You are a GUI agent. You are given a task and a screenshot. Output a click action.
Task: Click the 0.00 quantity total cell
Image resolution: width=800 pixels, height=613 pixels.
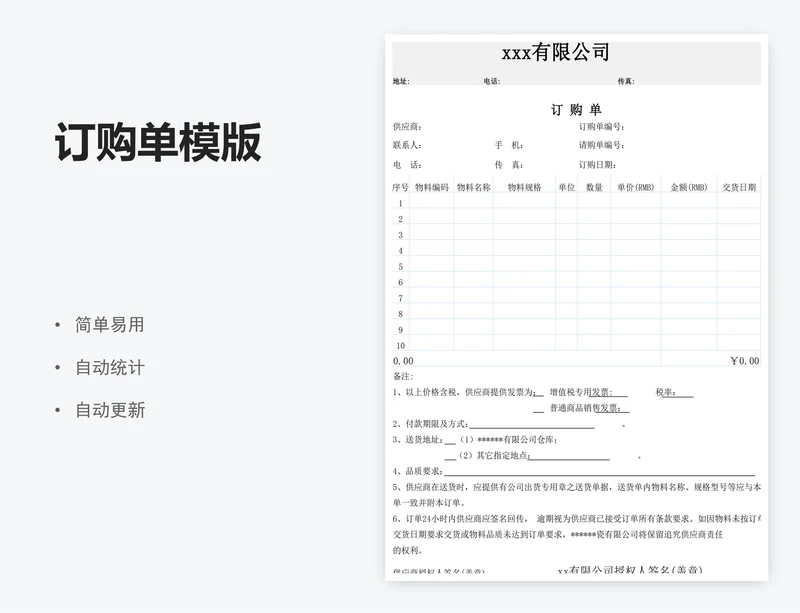[403, 361]
